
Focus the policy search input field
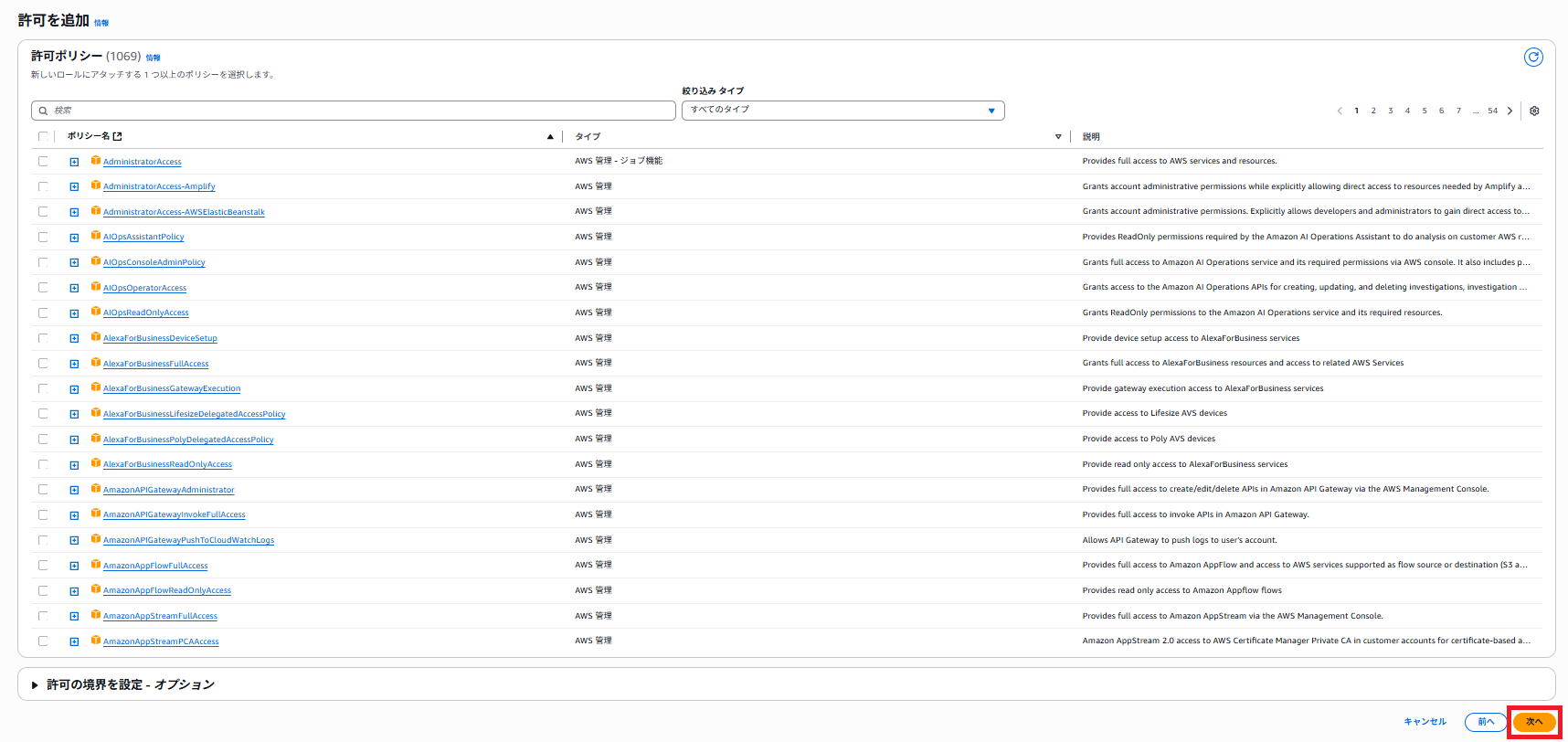[354, 111]
